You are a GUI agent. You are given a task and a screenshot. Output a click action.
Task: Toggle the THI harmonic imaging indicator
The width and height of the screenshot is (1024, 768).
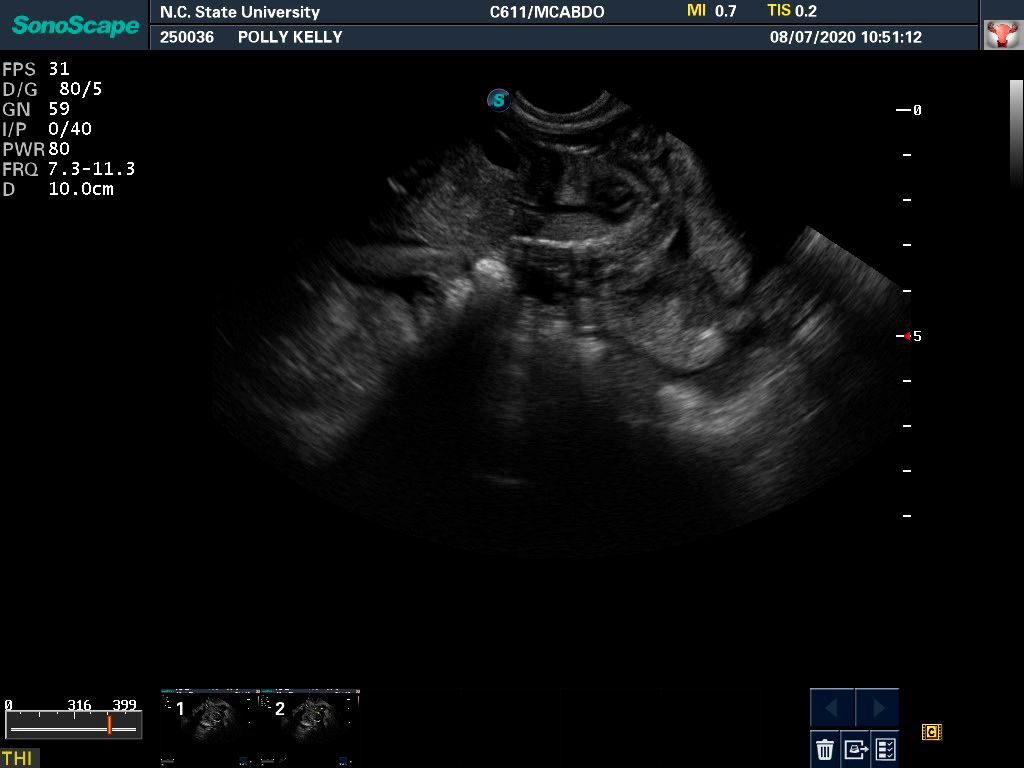point(17,758)
